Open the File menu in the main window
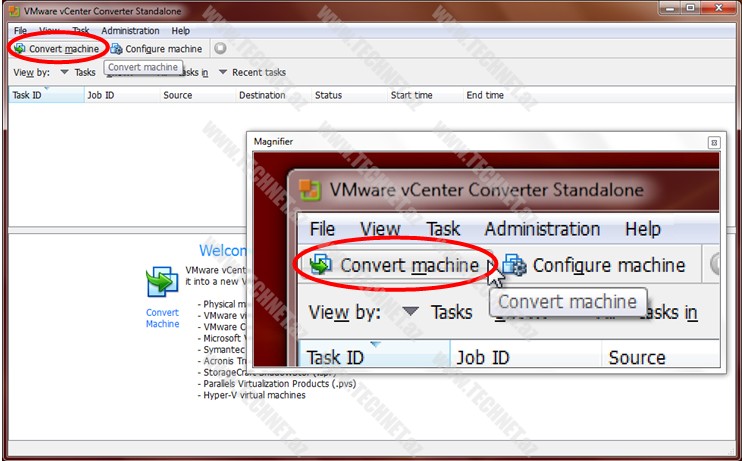The width and height of the screenshot is (742, 461). coord(20,31)
